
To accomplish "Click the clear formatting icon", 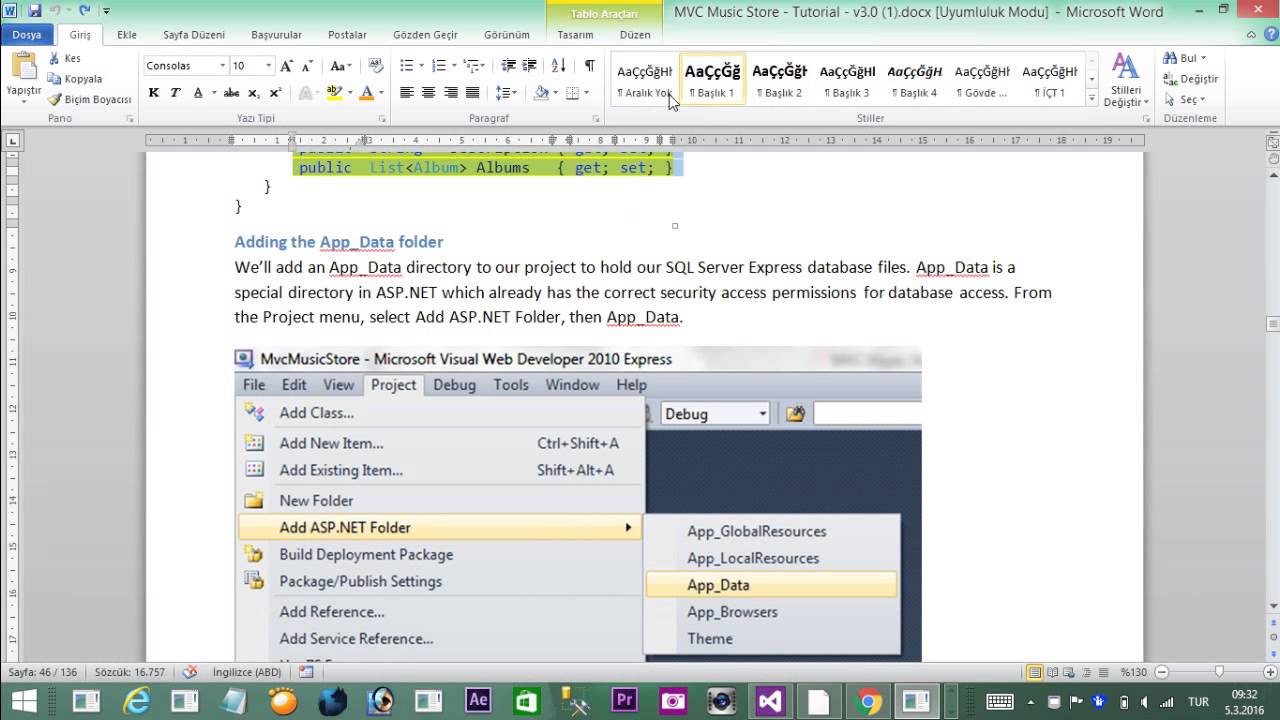I will 375,66.
